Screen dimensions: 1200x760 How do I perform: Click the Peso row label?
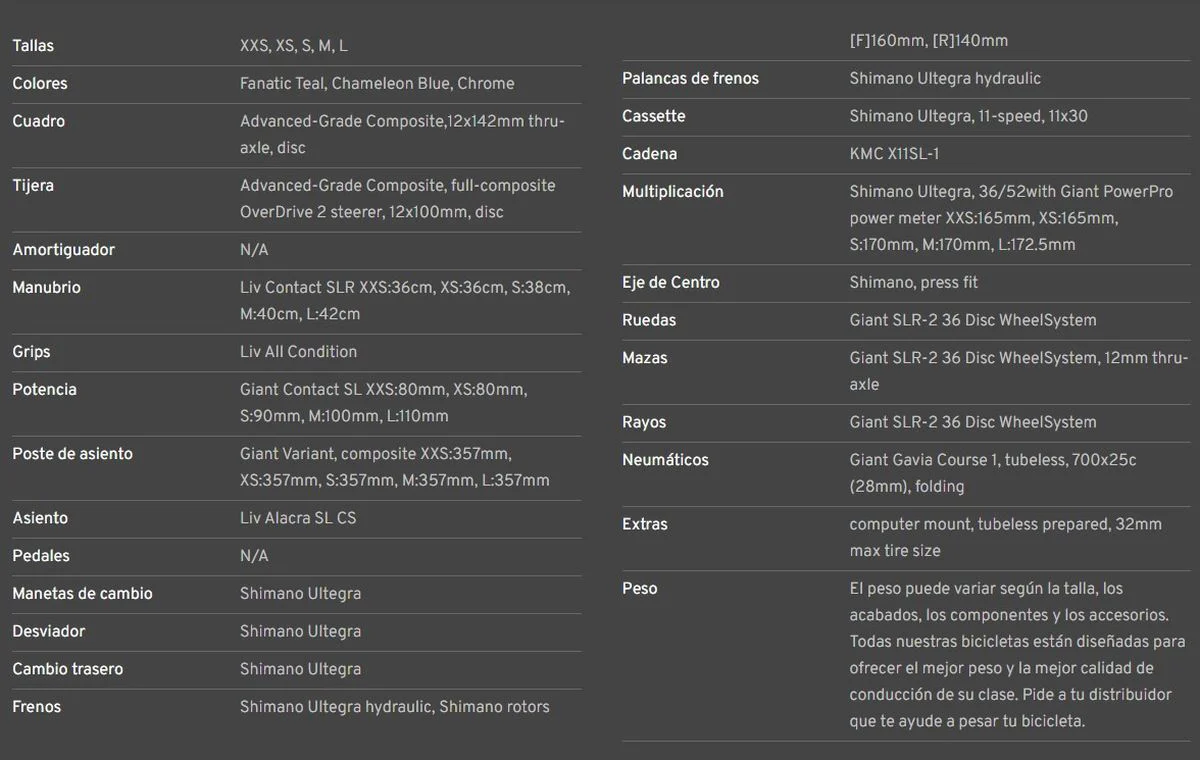pyautogui.click(x=639, y=589)
